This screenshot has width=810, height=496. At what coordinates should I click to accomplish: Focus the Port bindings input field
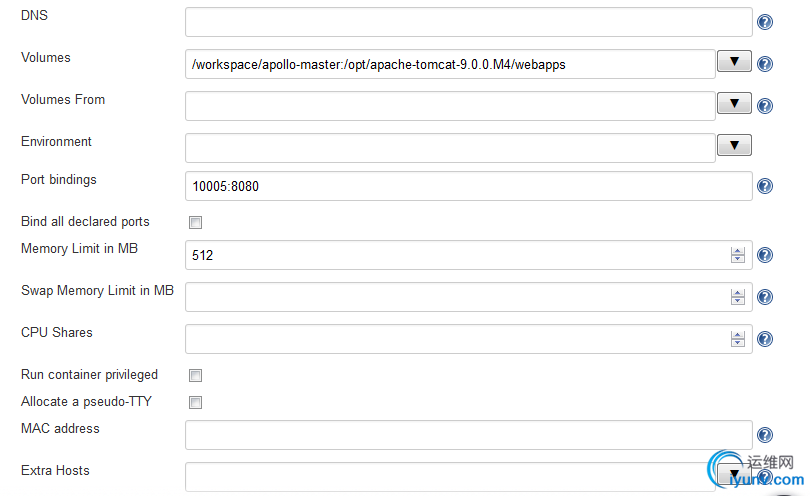[x=469, y=186]
